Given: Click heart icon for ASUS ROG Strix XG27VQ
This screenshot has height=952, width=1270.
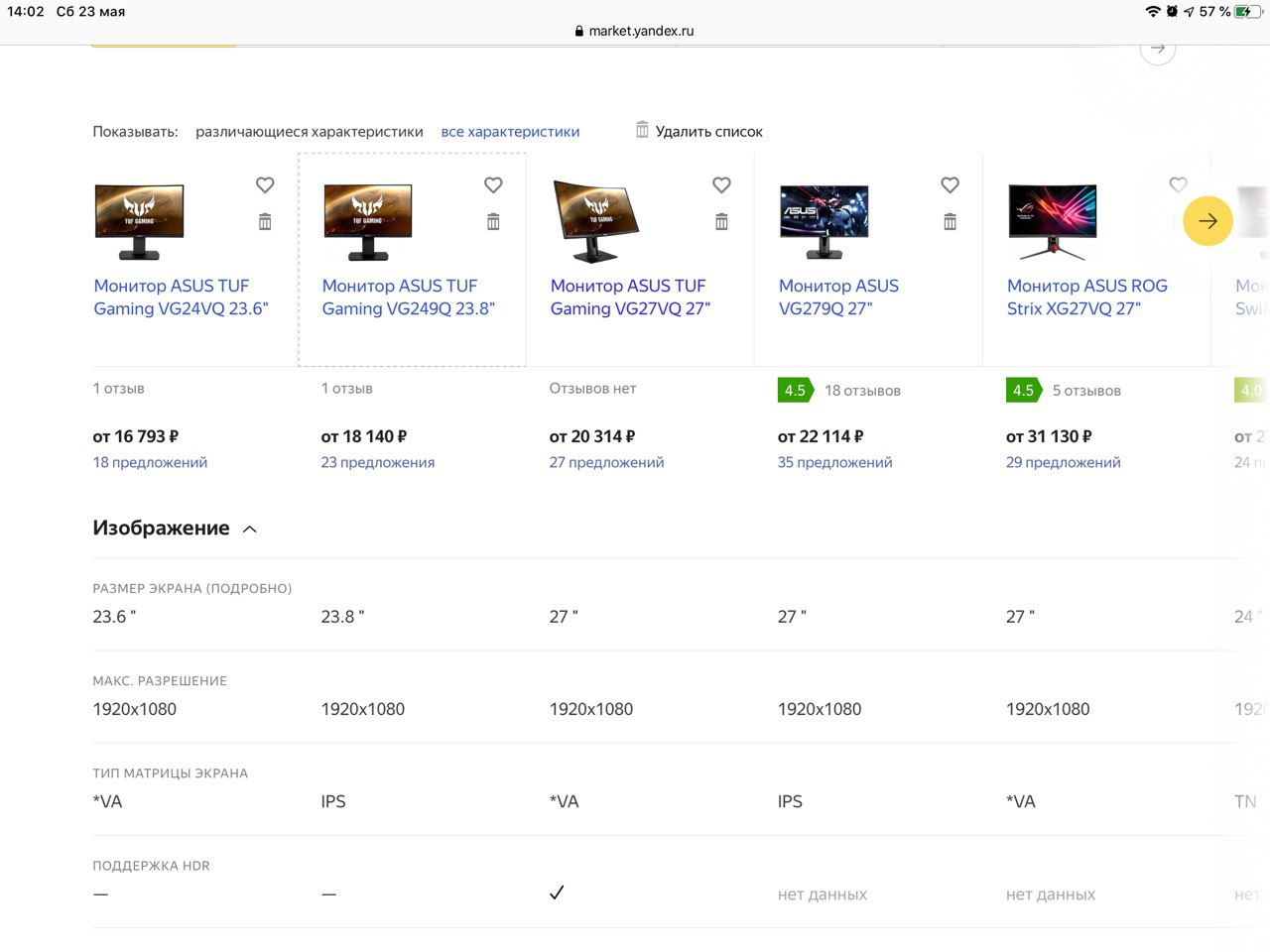Looking at the screenshot, I should (x=1178, y=185).
